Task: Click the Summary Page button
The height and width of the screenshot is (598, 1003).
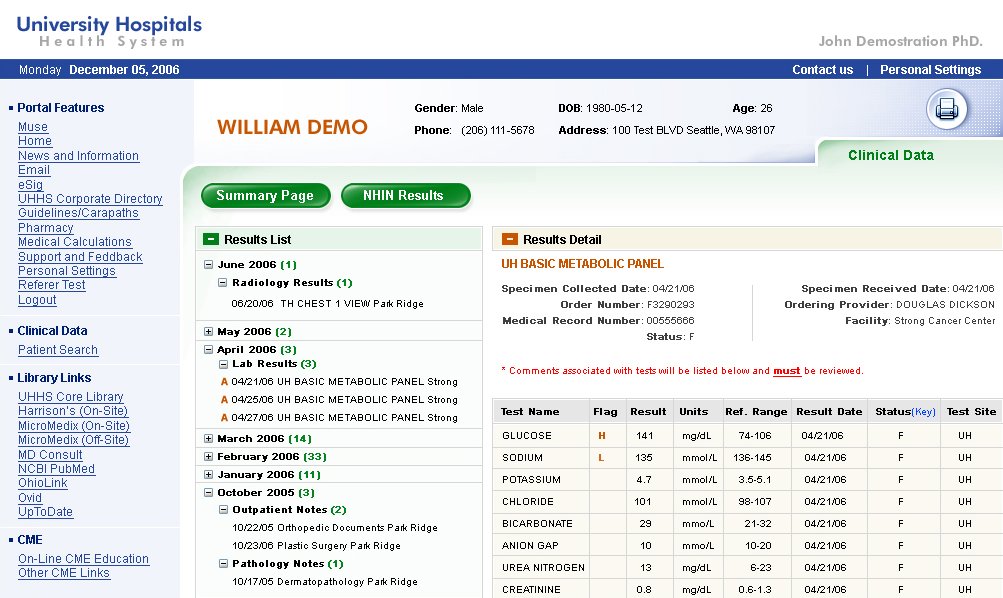Action: coord(265,196)
